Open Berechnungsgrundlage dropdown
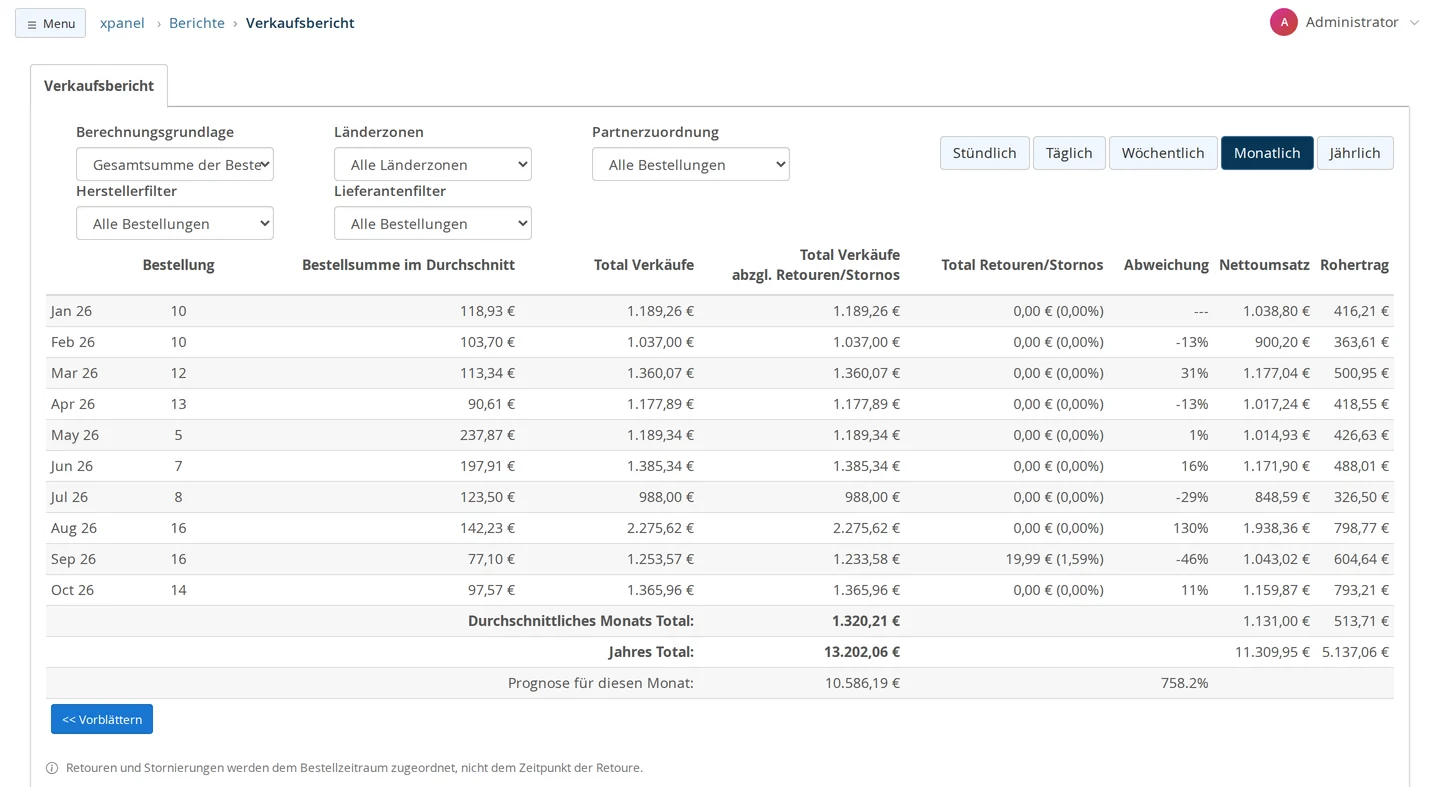 click(x=175, y=164)
